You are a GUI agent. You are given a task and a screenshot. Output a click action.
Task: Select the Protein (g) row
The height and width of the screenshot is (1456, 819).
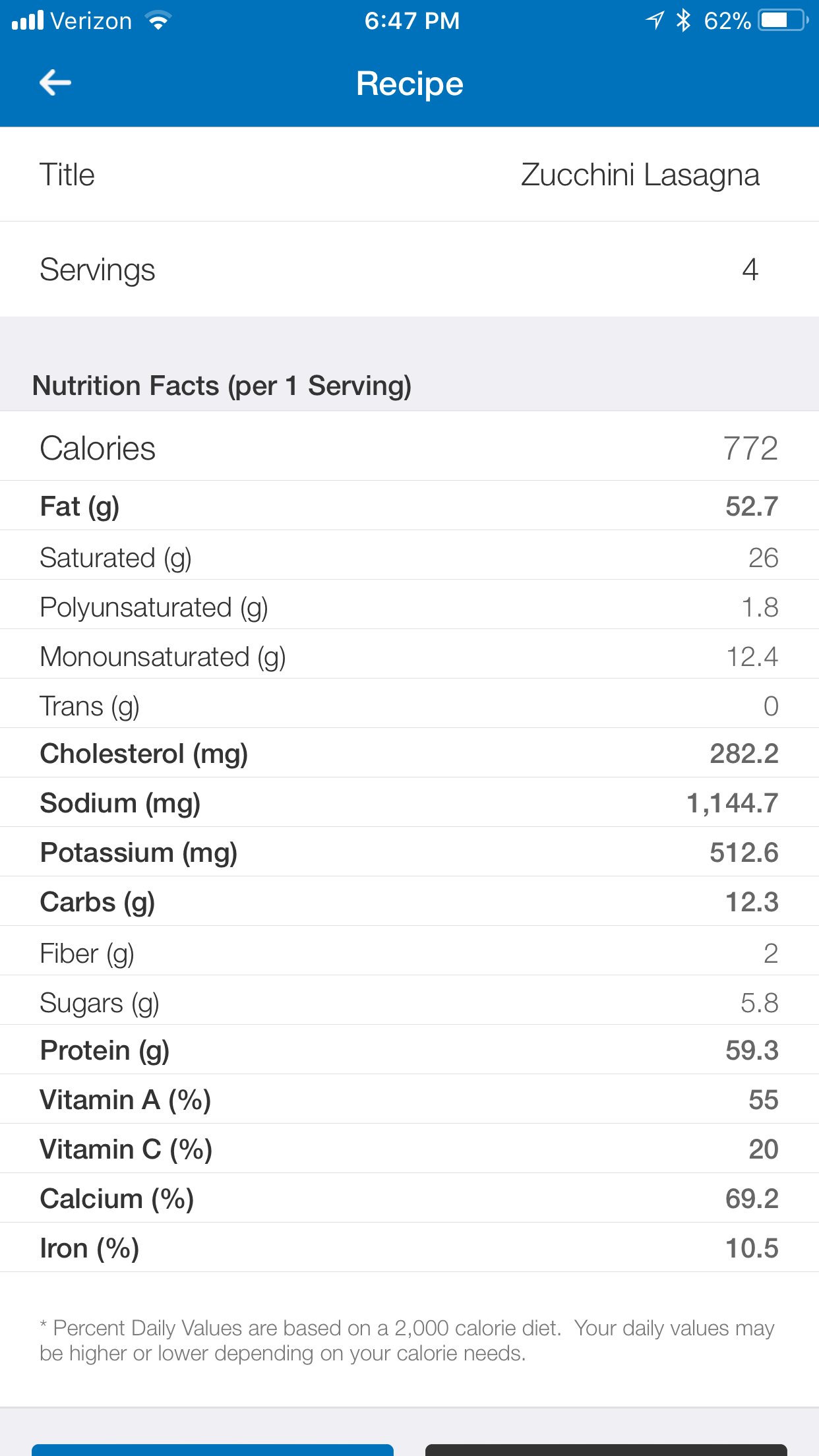pyautogui.click(x=409, y=1050)
